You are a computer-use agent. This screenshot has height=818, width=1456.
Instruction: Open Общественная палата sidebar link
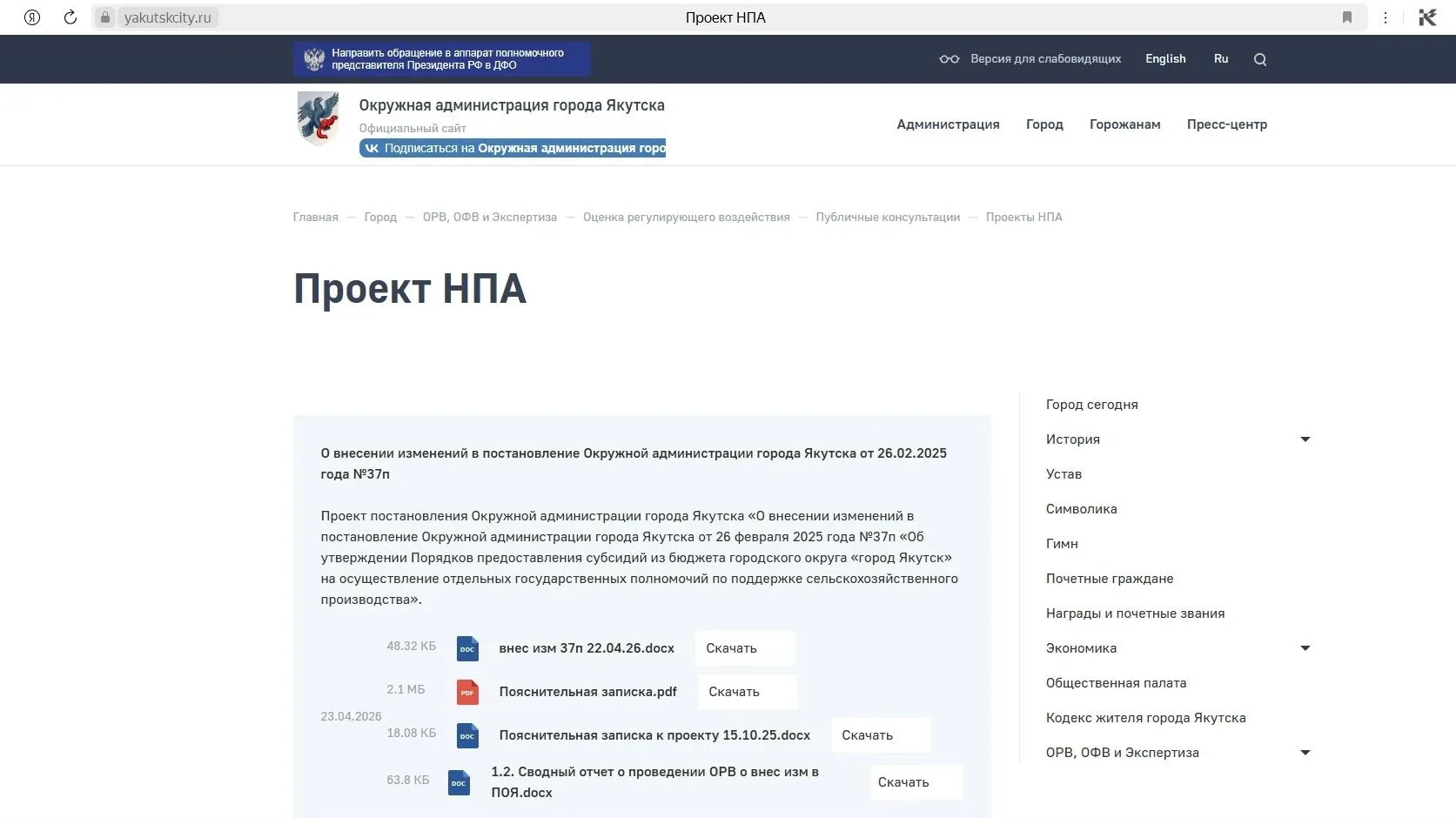[x=1116, y=683]
